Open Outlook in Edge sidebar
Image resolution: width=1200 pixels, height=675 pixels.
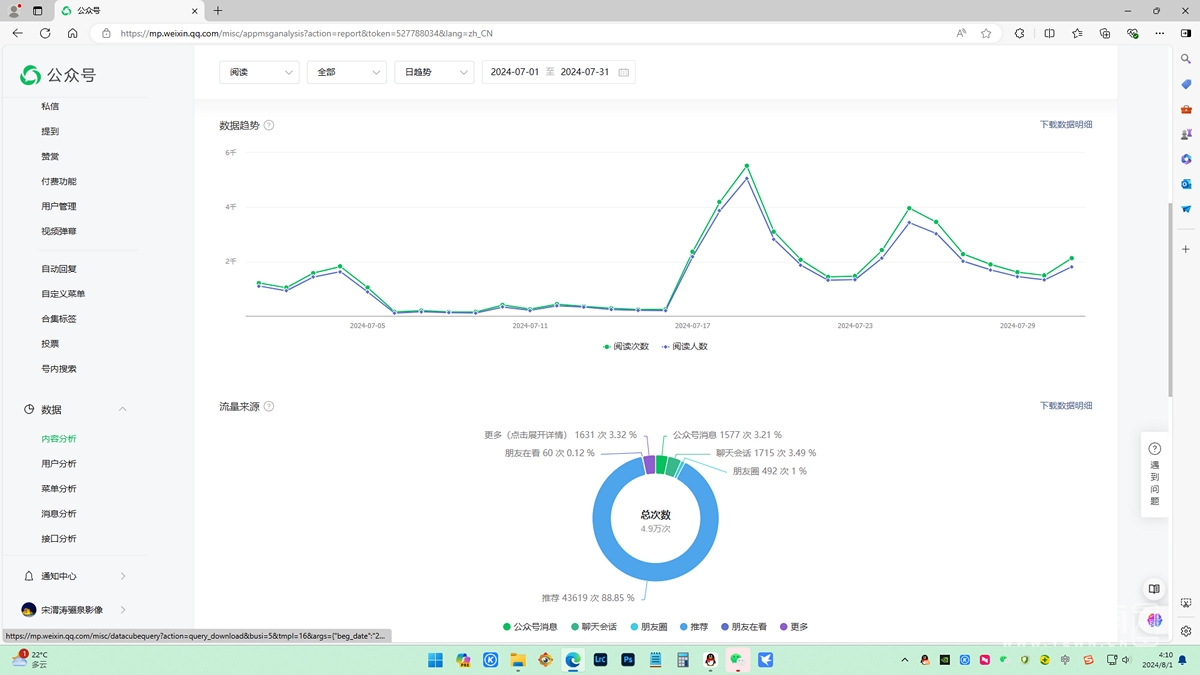pos(1186,184)
